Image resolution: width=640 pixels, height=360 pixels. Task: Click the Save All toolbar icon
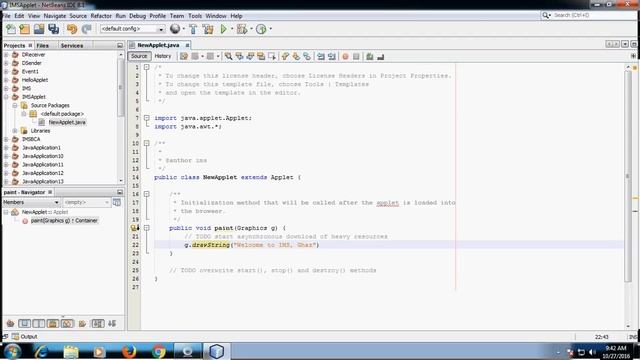pyautogui.click(x=53, y=29)
